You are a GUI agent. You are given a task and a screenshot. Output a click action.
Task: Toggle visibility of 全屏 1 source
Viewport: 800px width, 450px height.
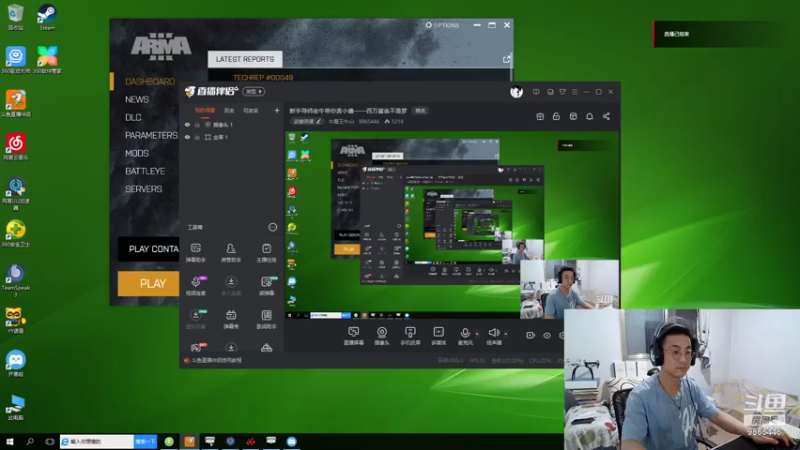pos(187,137)
